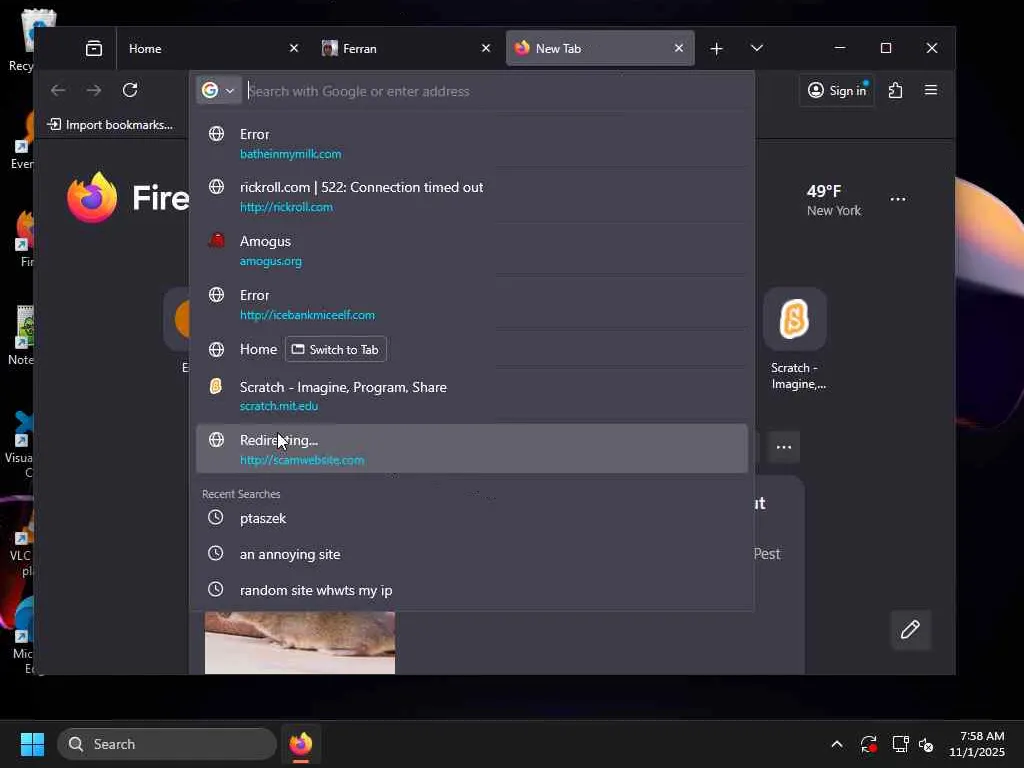Click Sign in account button
The height and width of the screenshot is (768, 1024).
[x=837, y=90]
